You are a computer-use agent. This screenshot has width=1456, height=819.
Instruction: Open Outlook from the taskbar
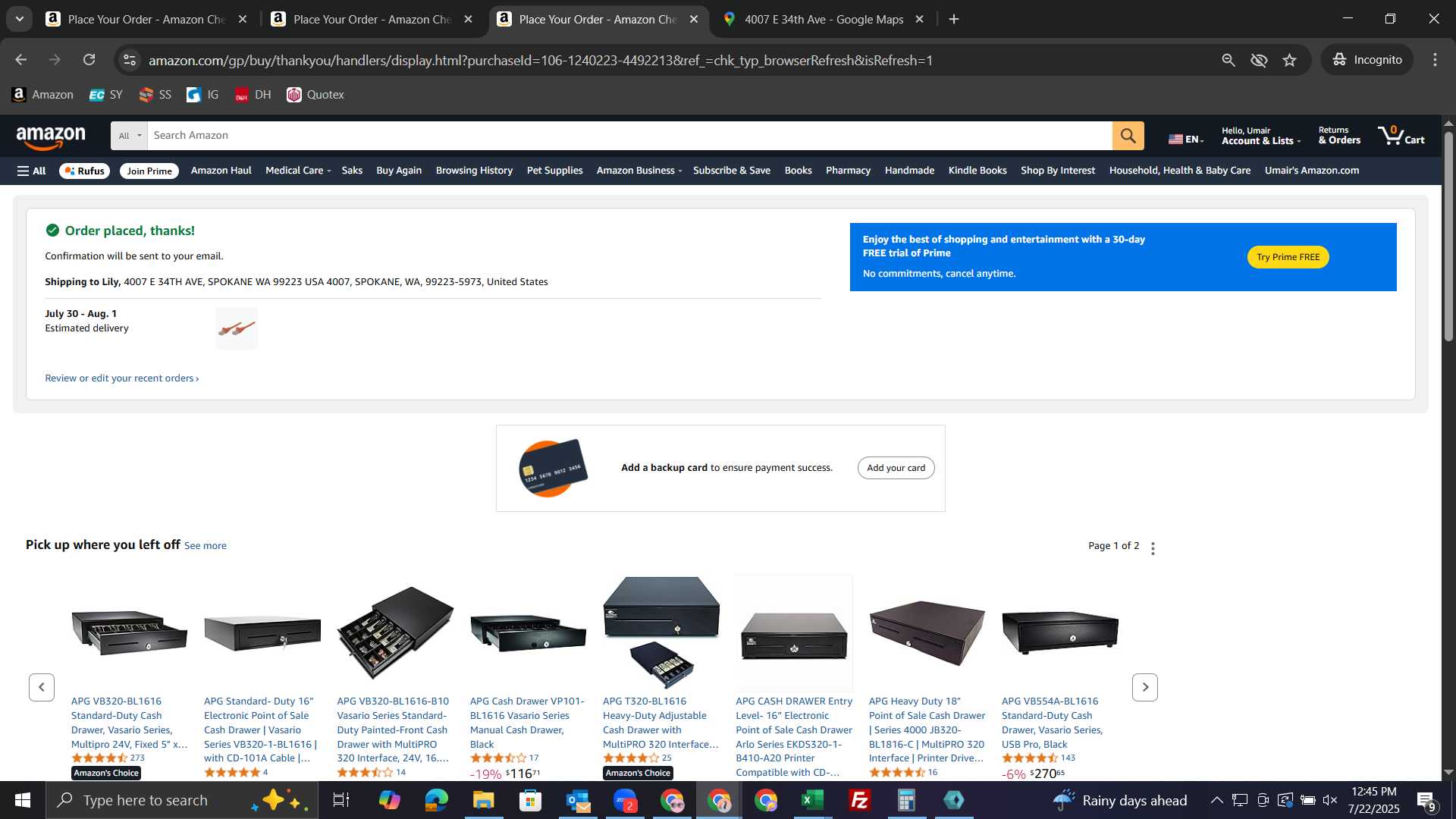pyautogui.click(x=577, y=800)
